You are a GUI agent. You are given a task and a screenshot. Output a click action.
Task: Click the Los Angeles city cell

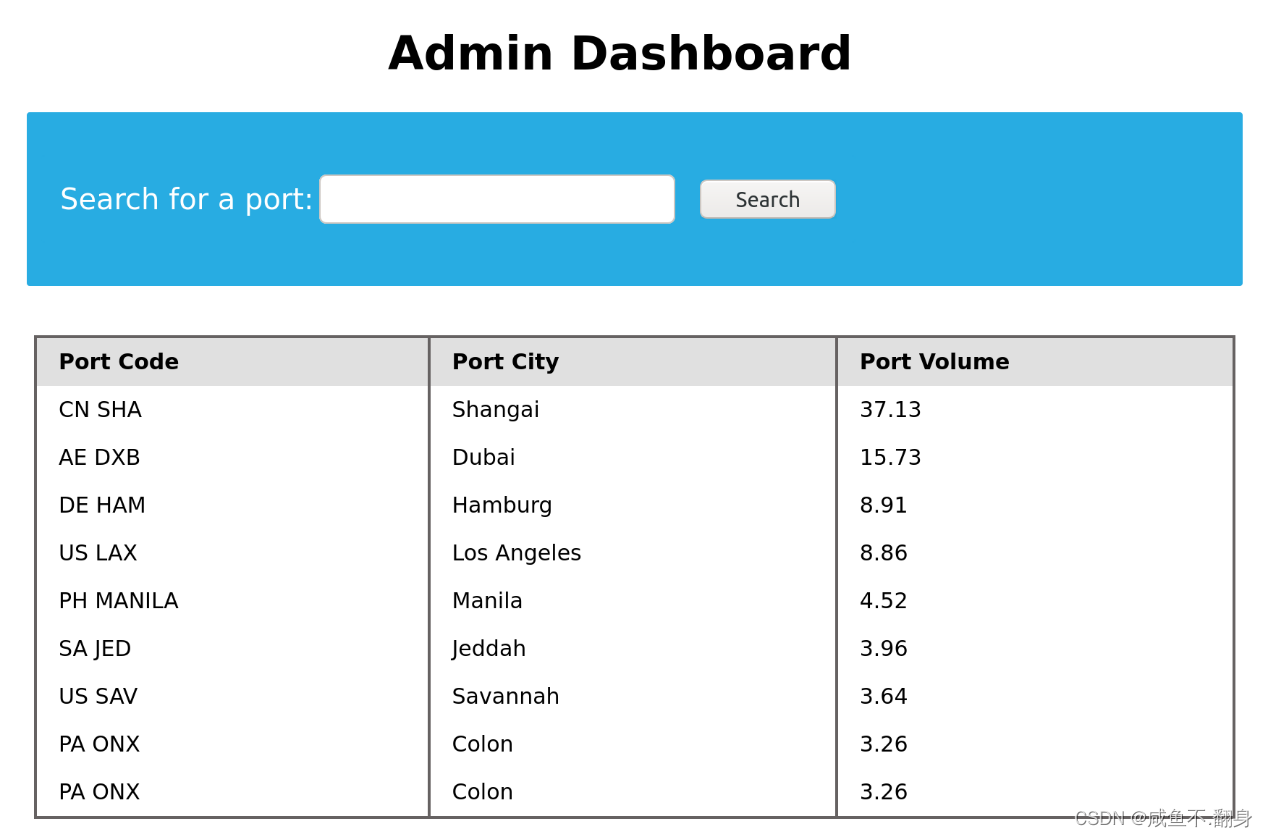(x=516, y=554)
